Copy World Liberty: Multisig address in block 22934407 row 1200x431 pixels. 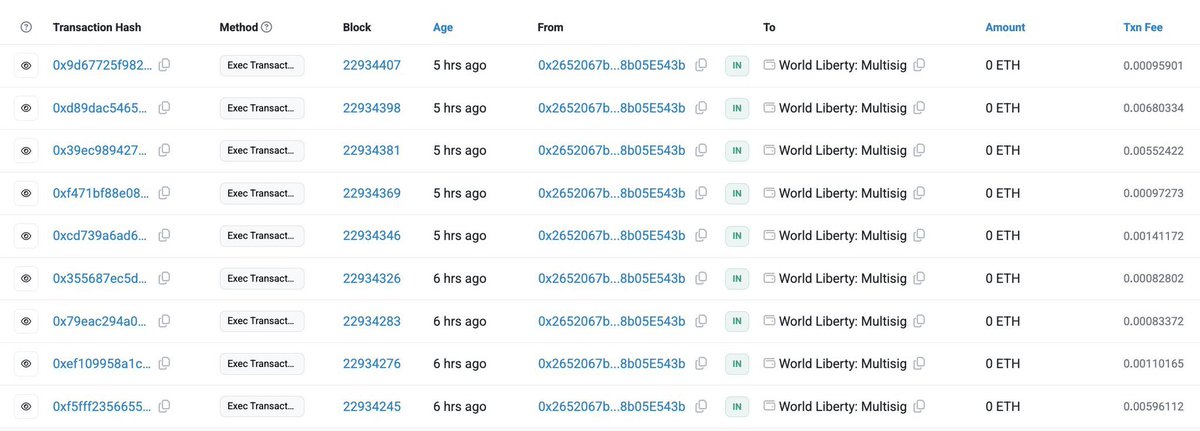(919, 65)
